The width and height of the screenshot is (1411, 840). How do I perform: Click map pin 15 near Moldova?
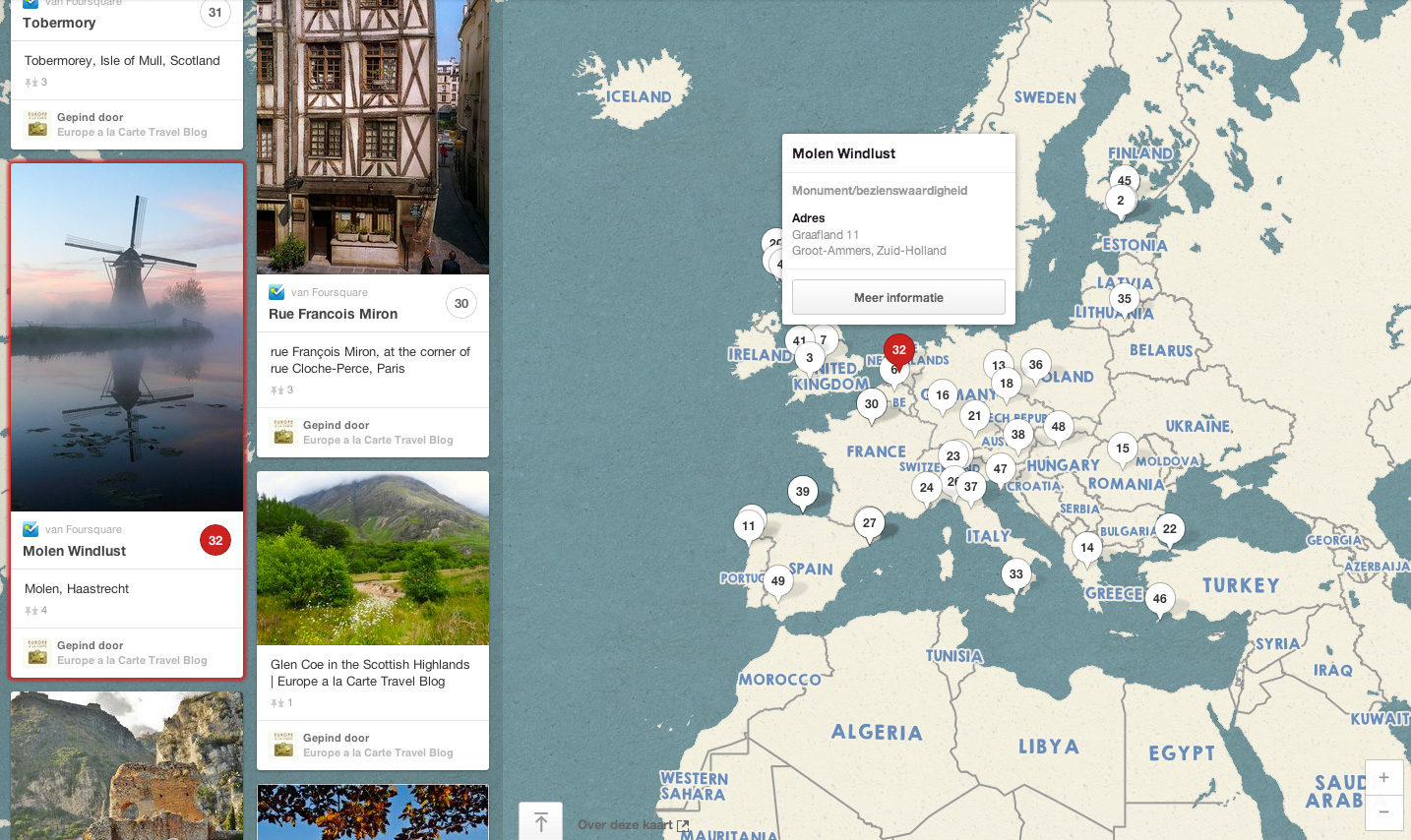coord(1123,449)
